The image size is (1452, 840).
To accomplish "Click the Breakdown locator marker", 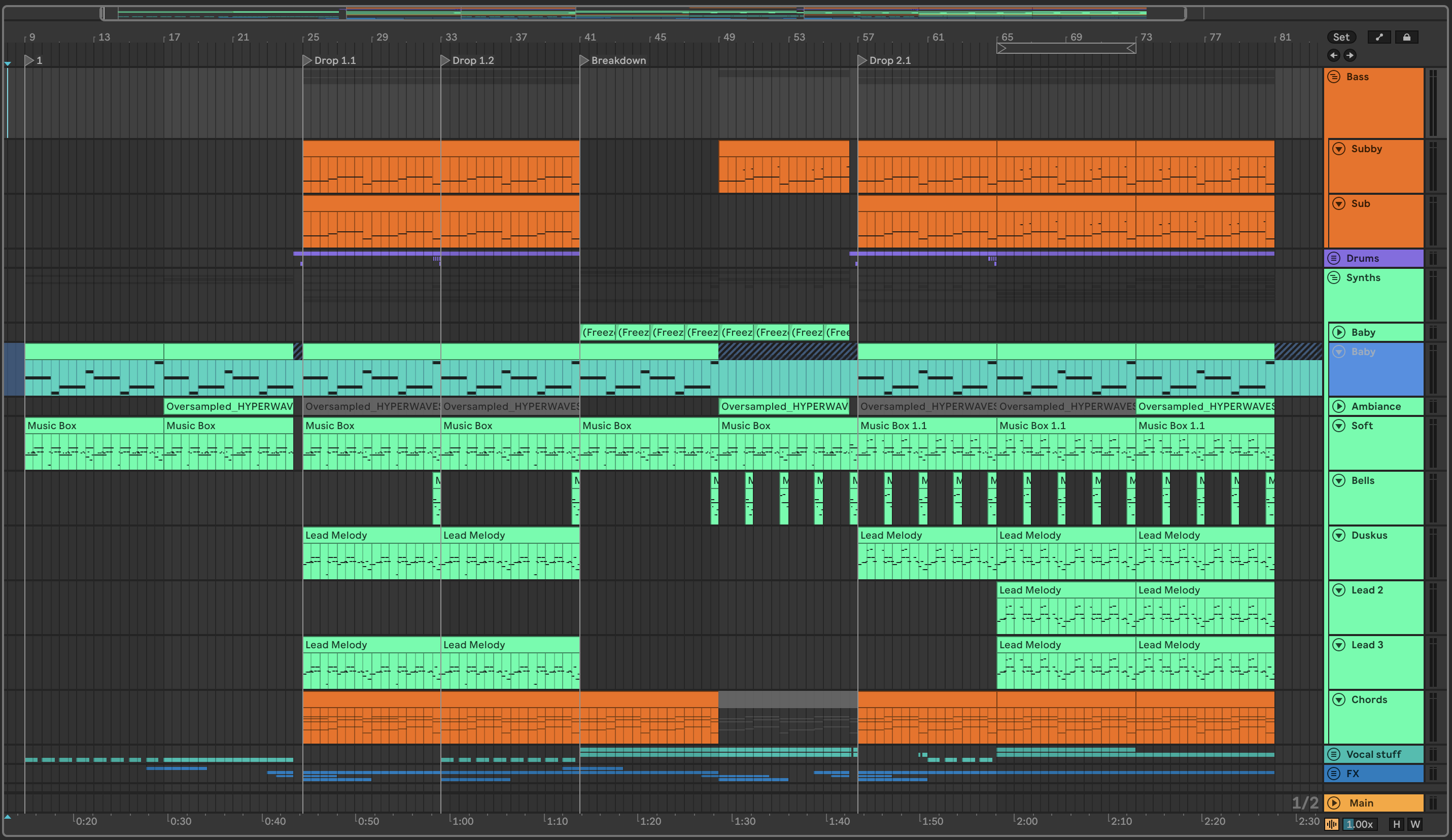I will (583, 60).
